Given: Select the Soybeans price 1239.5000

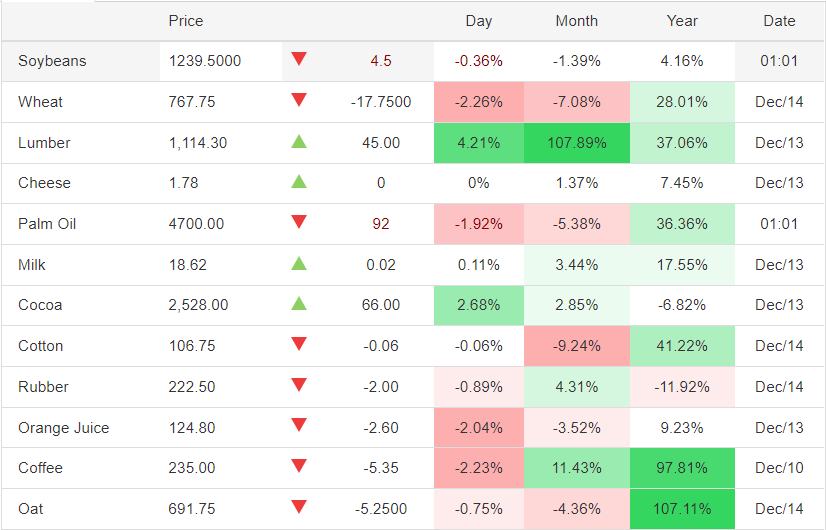Looking at the screenshot, I should point(205,61).
